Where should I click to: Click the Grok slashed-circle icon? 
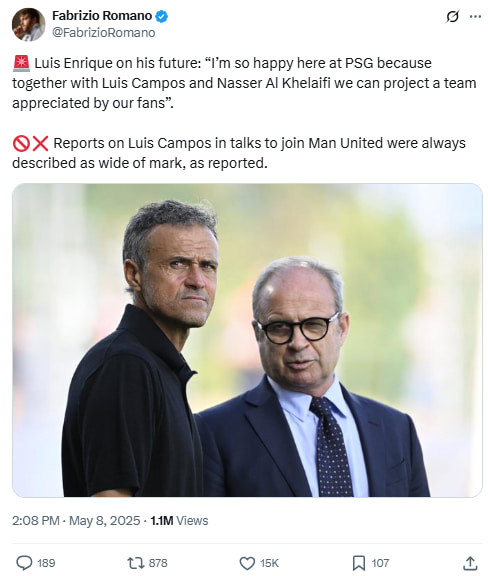pyautogui.click(x=452, y=17)
